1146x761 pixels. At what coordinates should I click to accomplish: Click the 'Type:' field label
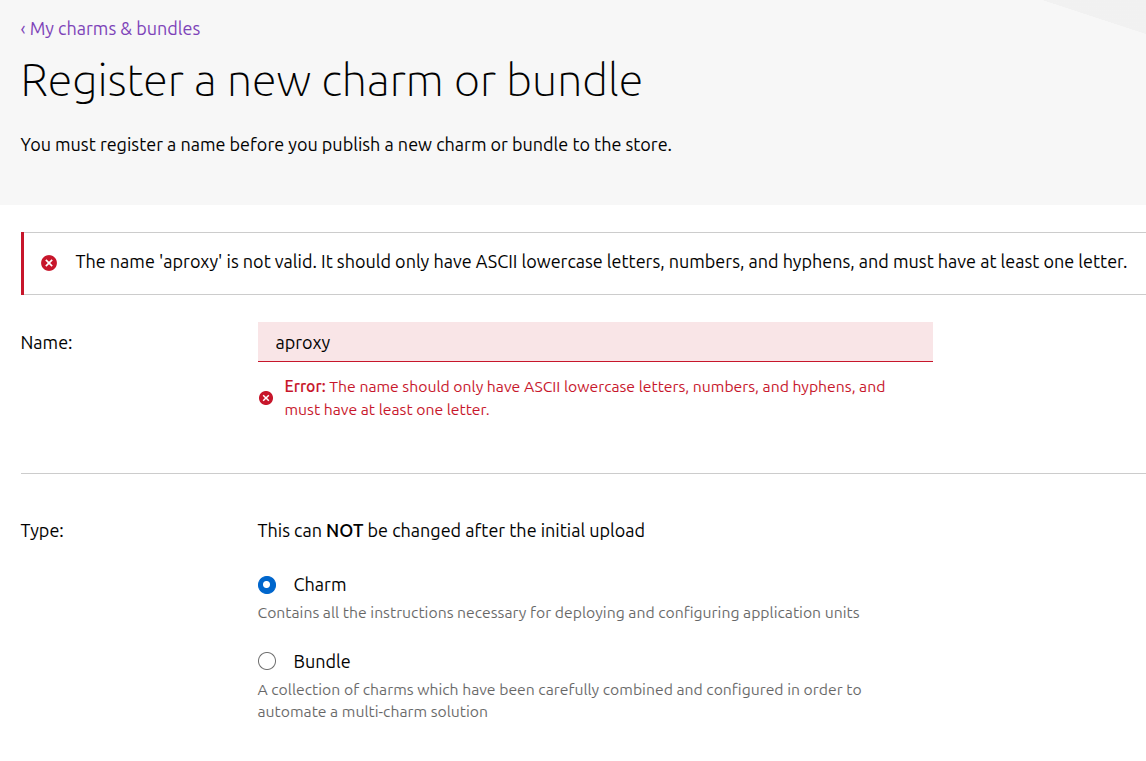coord(42,531)
